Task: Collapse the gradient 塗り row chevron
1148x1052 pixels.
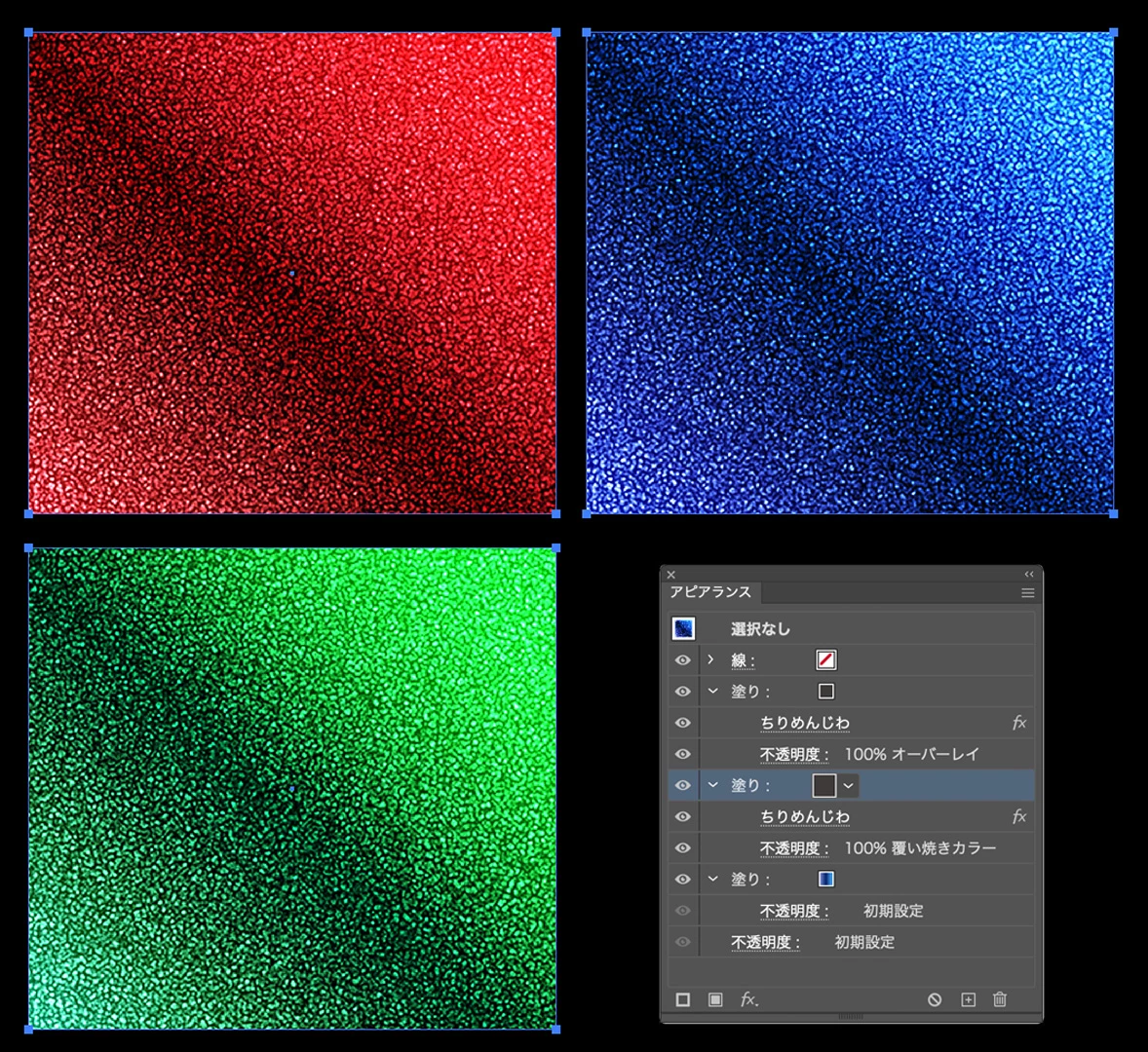Action: [713, 880]
